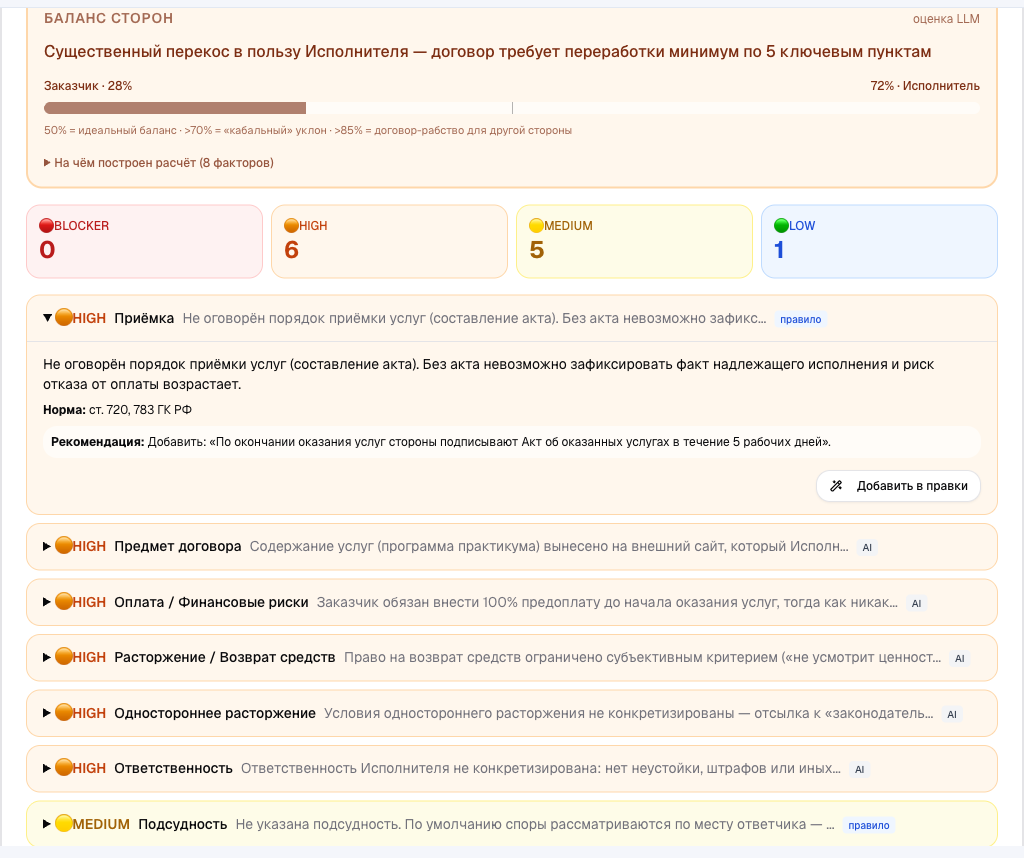Collapse the Приёмка issue section

pyautogui.click(x=47, y=318)
